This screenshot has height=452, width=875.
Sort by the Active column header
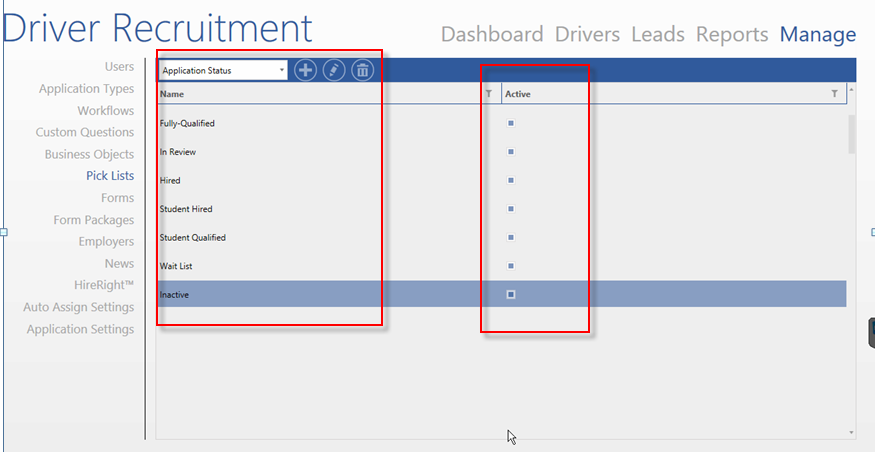pos(517,94)
